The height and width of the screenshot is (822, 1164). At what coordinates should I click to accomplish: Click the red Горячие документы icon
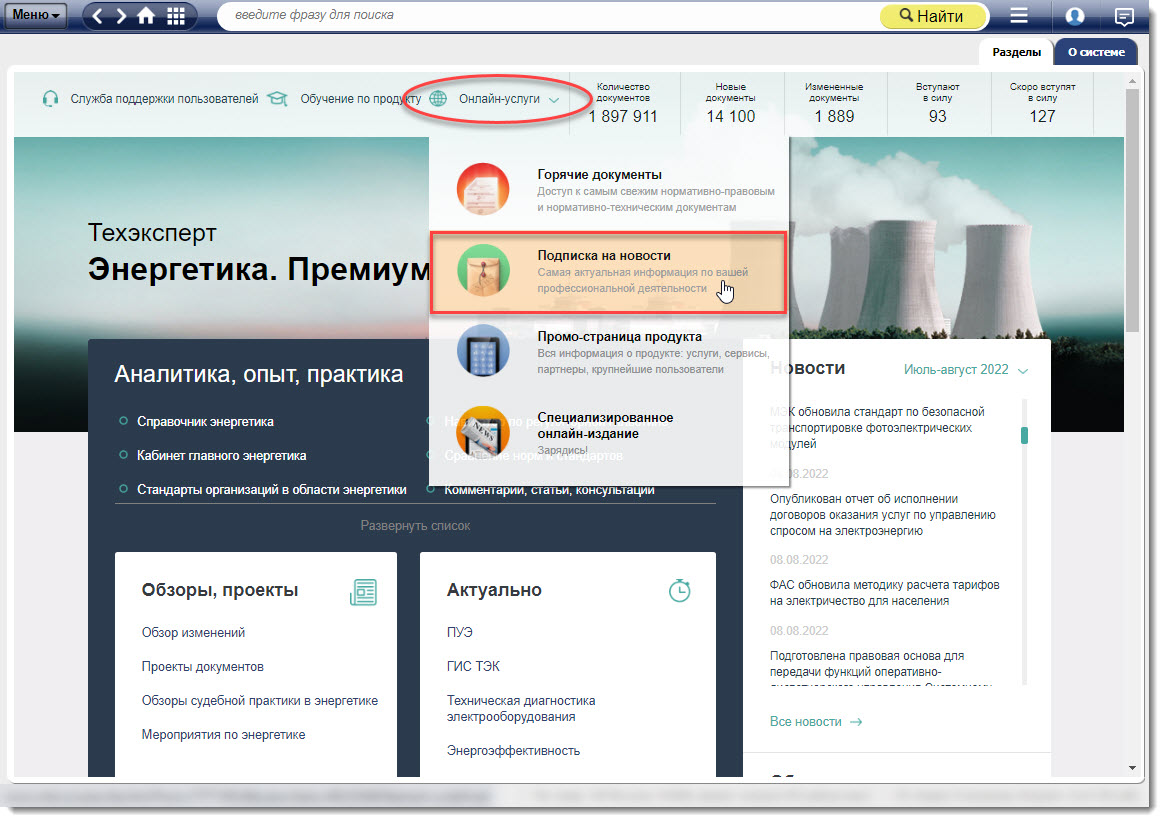click(483, 189)
